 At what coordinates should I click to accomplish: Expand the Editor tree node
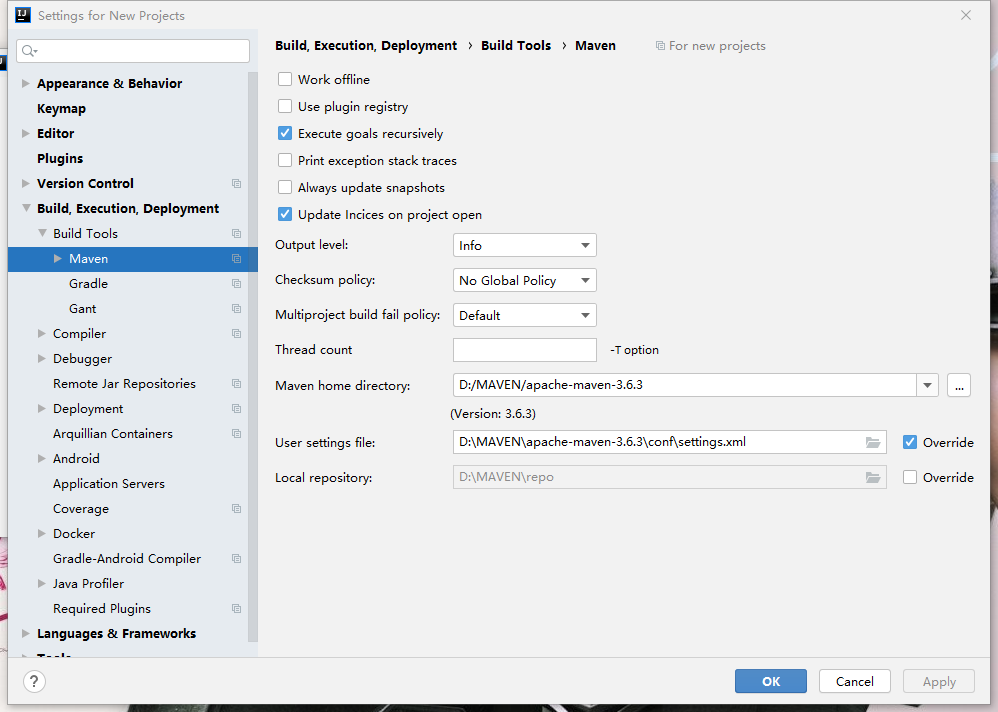coord(25,134)
